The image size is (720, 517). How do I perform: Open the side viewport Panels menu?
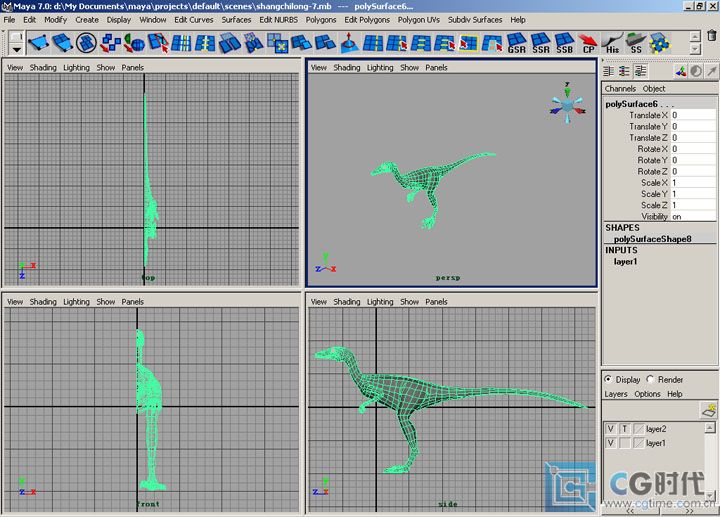(436, 302)
